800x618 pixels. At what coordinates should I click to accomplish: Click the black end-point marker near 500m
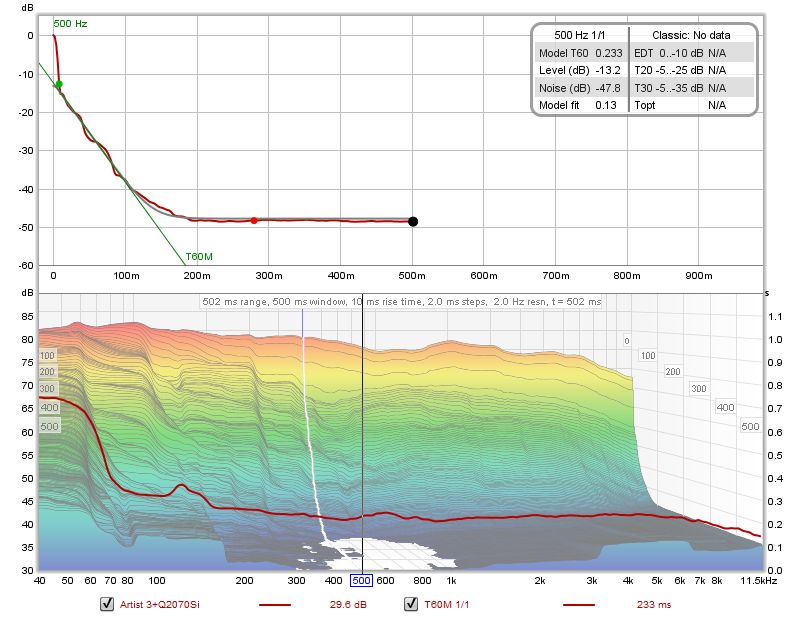[413, 222]
